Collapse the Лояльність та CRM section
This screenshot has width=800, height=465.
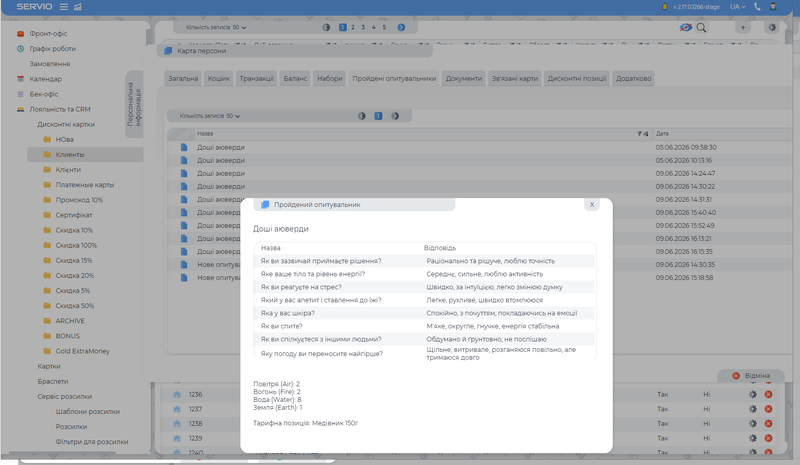click(x=60, y=109)
